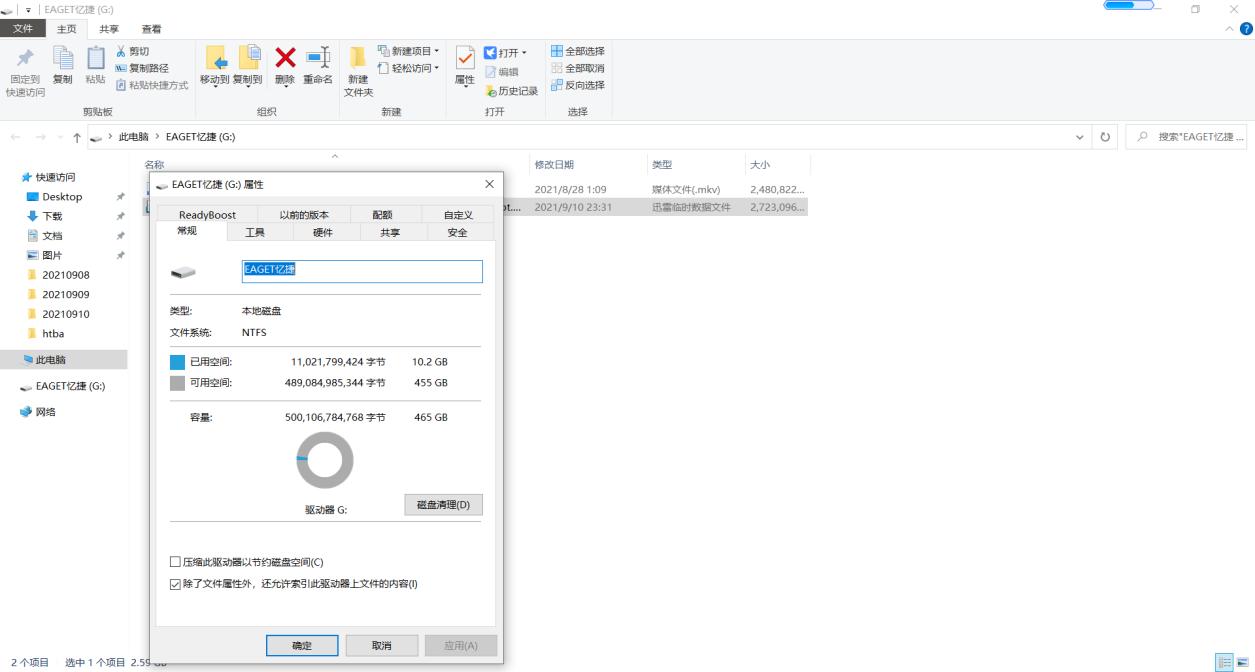This screenshot has width=1255, height=672.
Task: Click the ribbon Properties (属性) icon
Action: point(465,58)
